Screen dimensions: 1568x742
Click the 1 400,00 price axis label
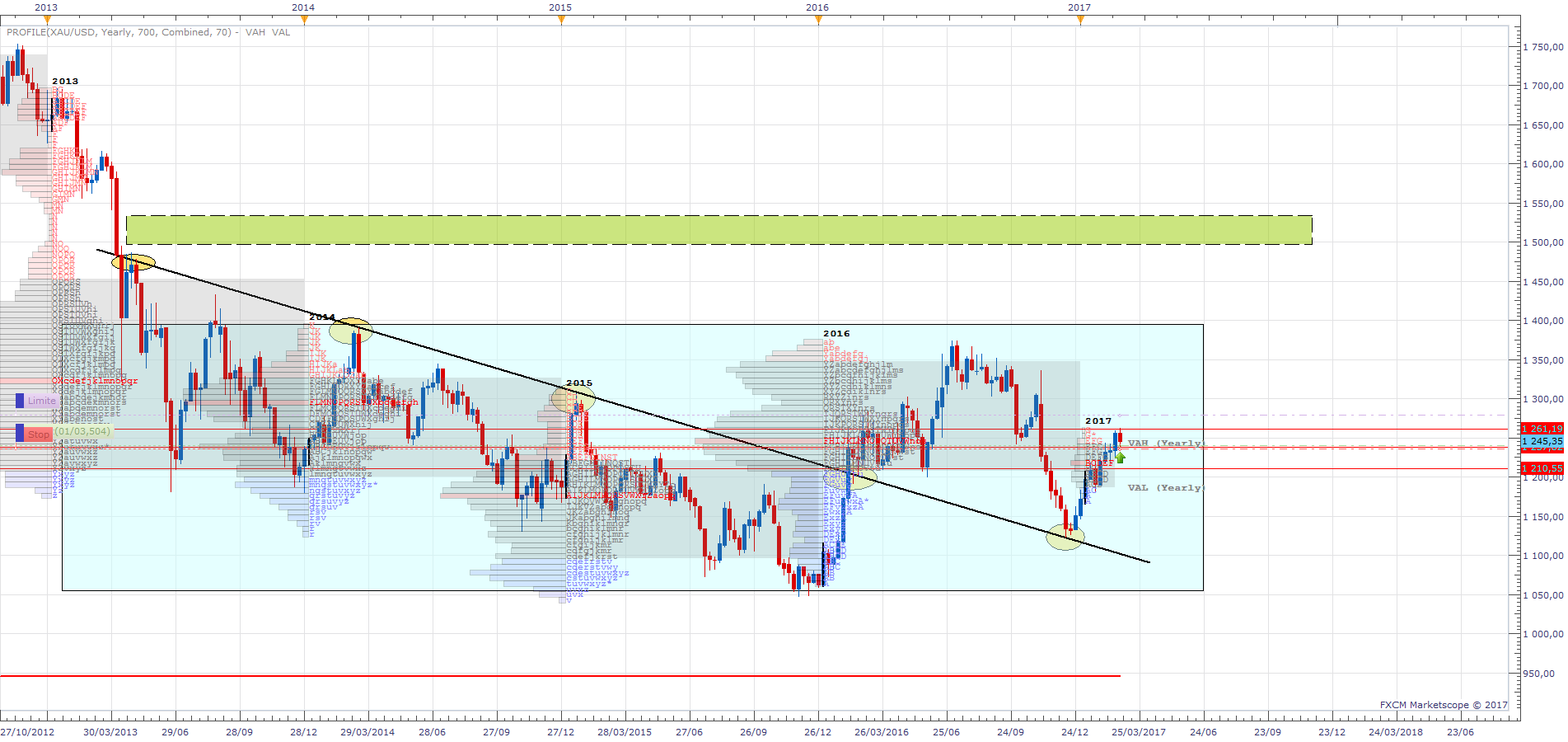click(x=1542, y=321)
